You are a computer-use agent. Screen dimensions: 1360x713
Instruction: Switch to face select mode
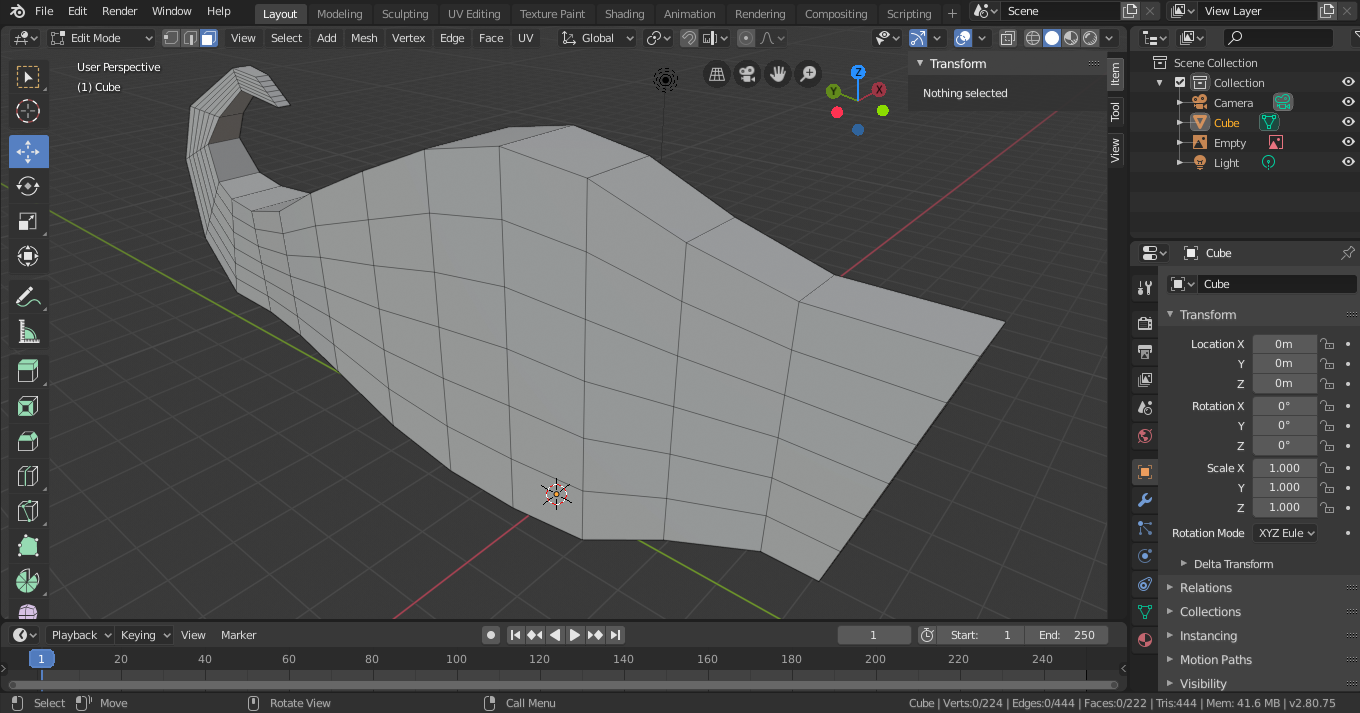point(208,38)
